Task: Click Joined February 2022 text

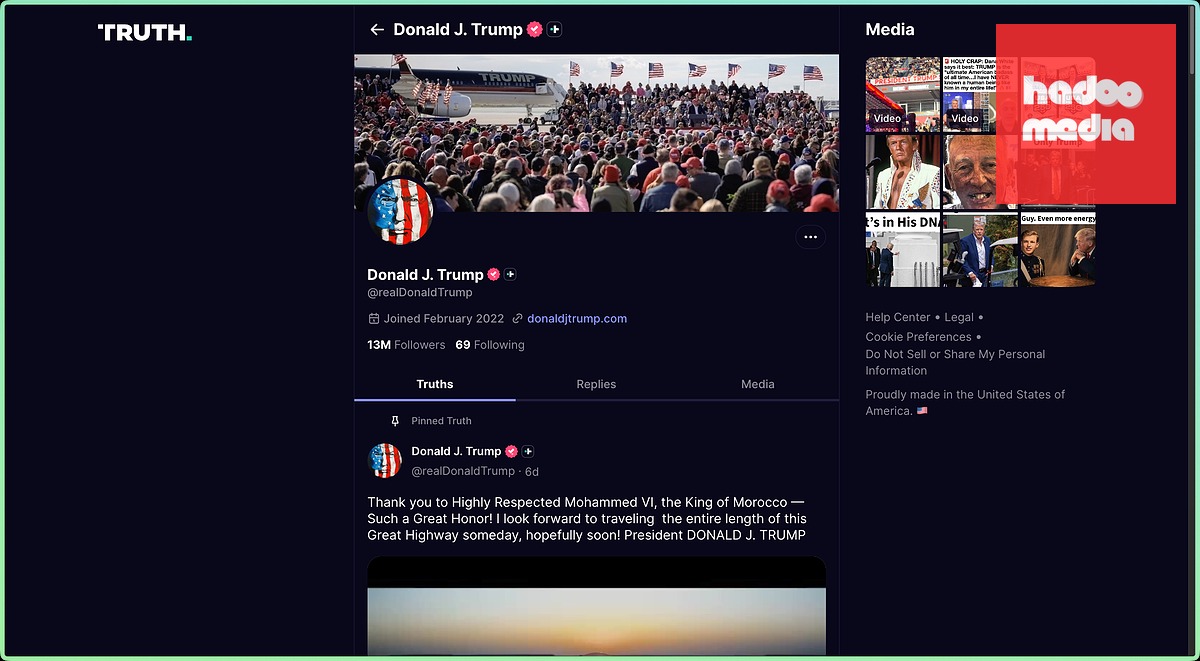Action: [444, 319]
